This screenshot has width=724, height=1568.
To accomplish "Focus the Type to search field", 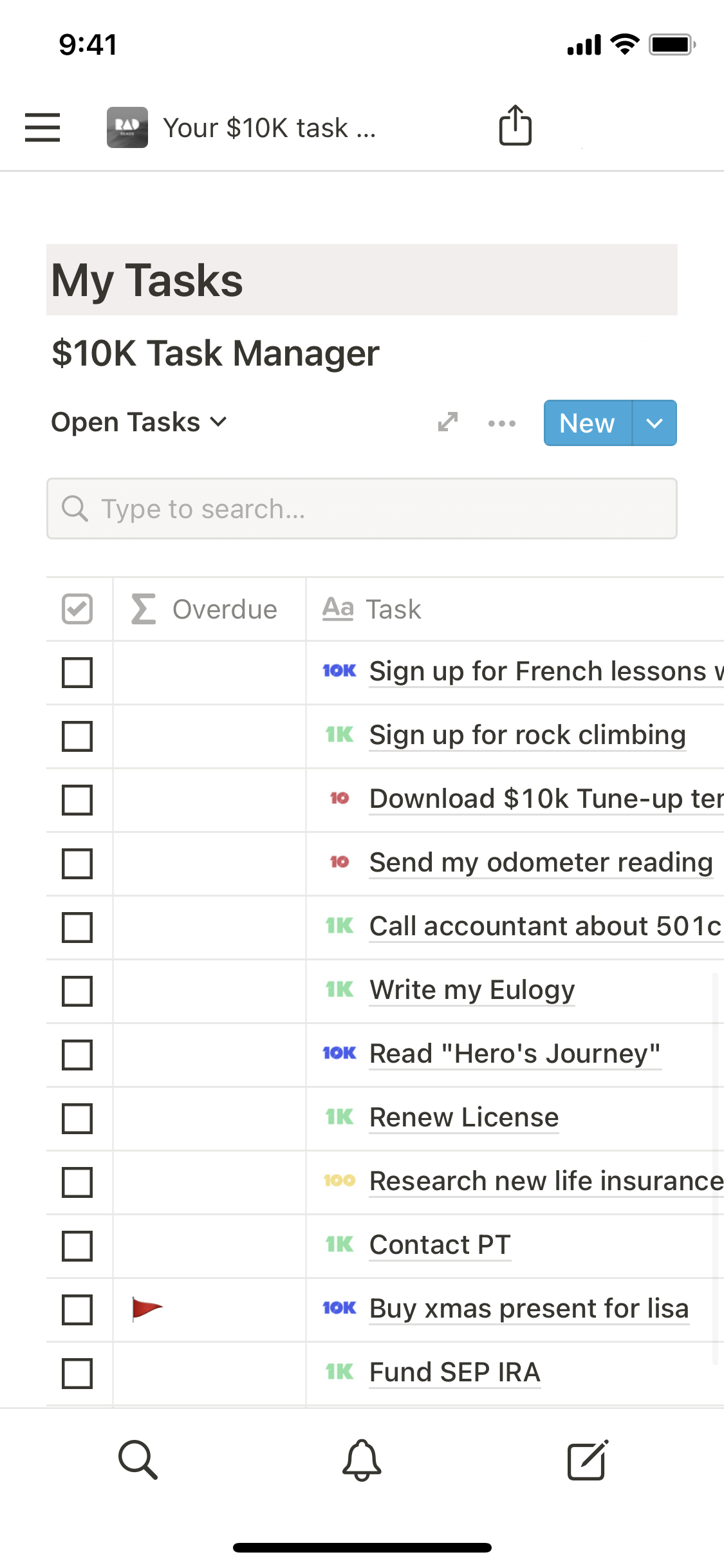I will 362,509.
